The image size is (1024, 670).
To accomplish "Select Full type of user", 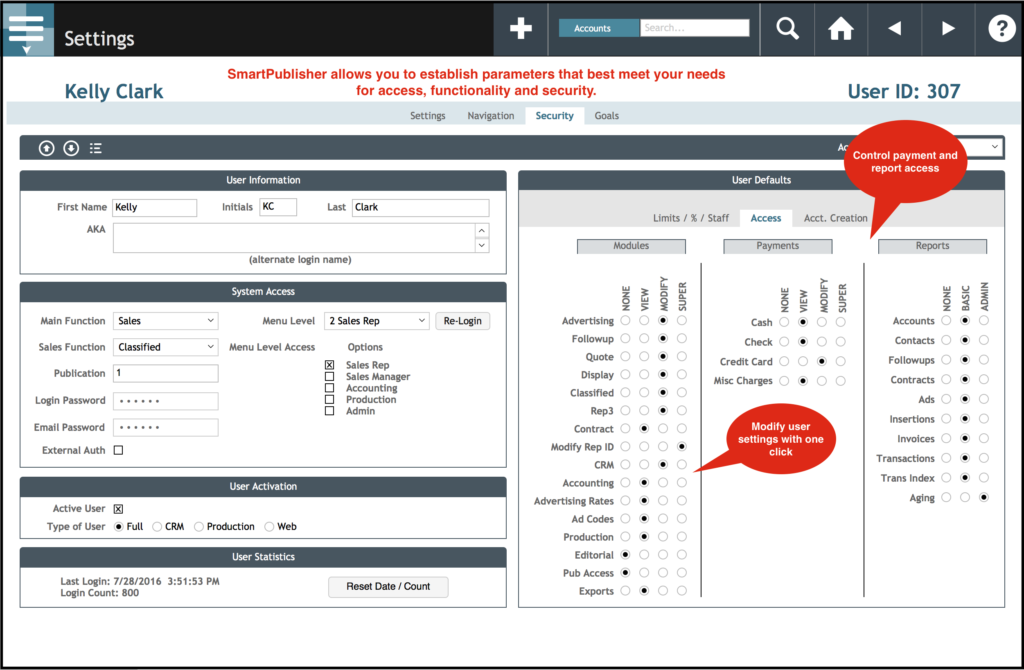I will (x=118, y=526).
